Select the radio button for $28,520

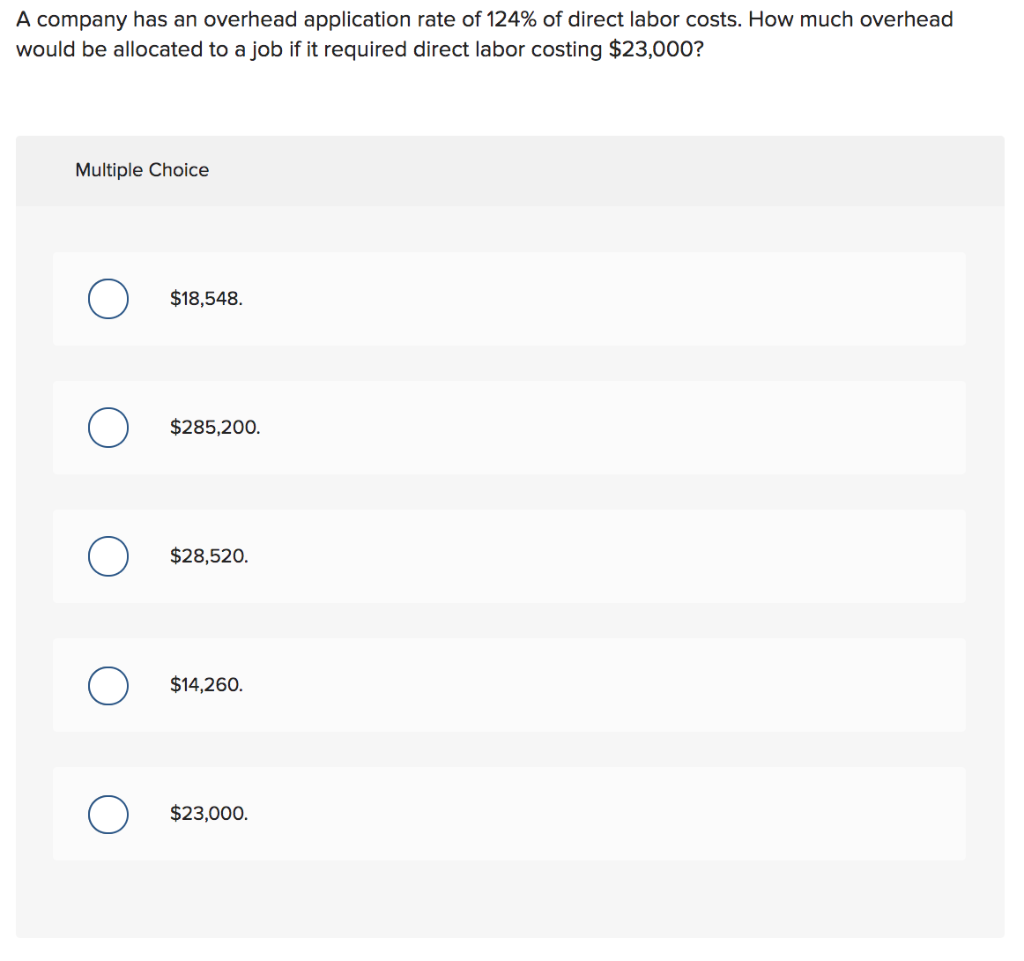click(108, 556)
